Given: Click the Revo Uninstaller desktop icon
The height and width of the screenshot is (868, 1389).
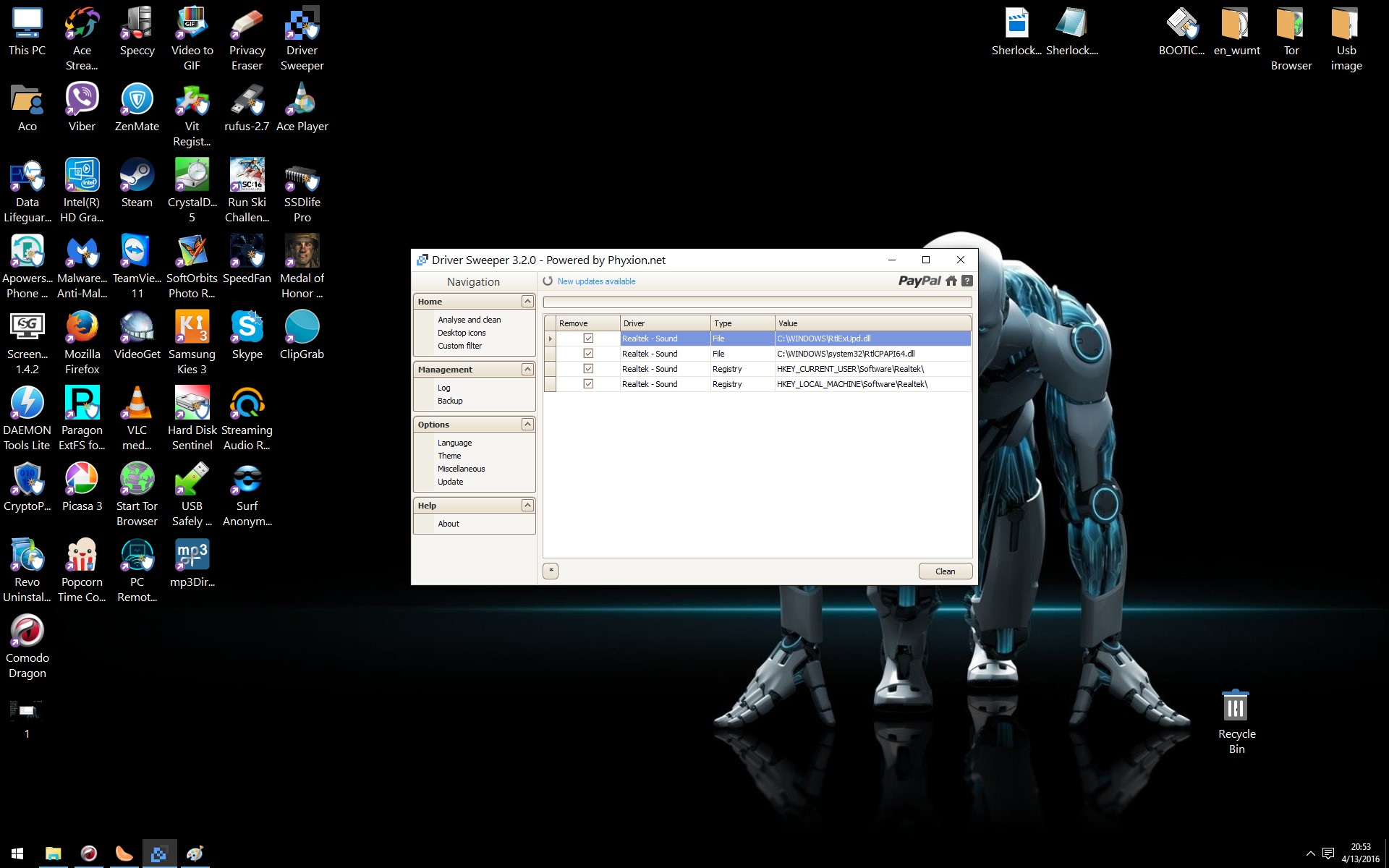Looking at the screenshot, I should click(27, 570).
